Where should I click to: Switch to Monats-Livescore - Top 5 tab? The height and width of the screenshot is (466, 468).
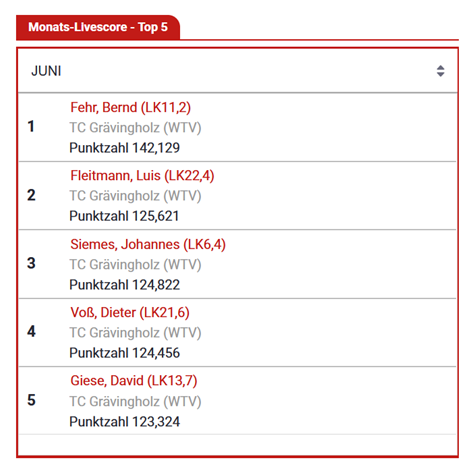[98, 27]
